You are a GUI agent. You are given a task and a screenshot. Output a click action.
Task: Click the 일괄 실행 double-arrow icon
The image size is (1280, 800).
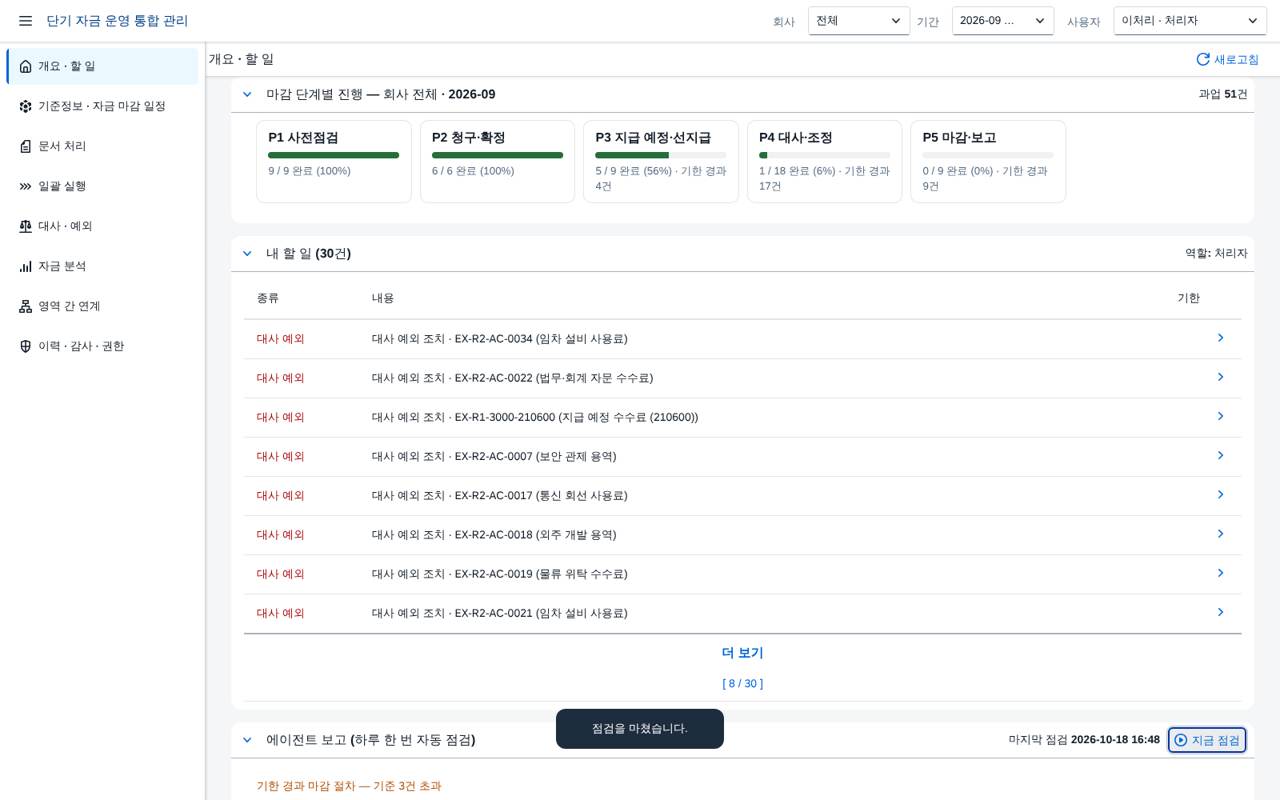(25, 186)
